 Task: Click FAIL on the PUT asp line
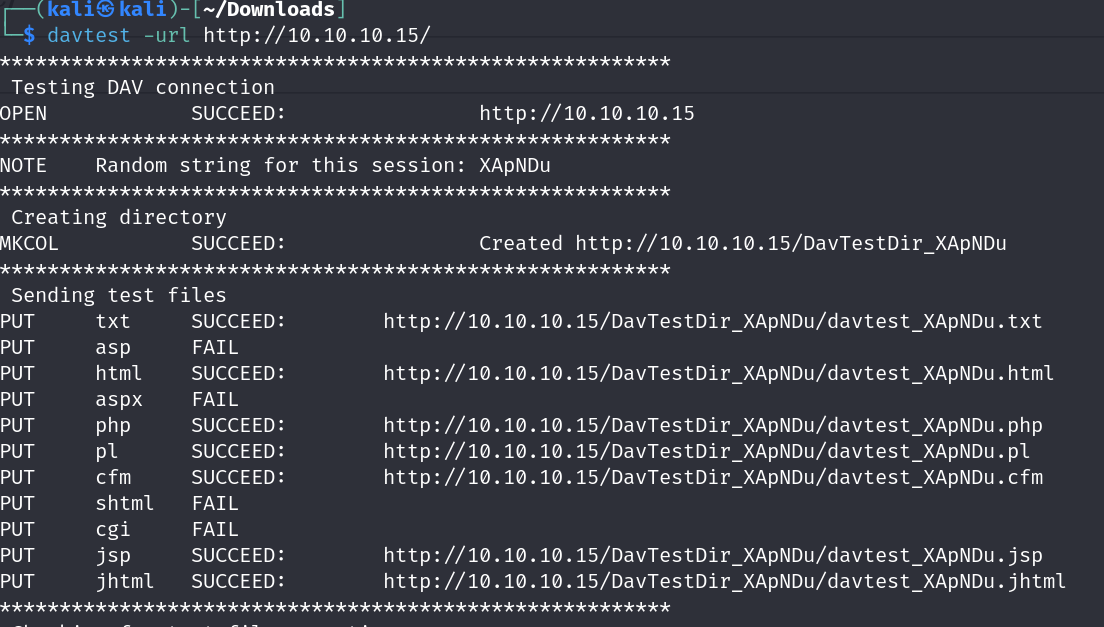click(x=215, y=347)
